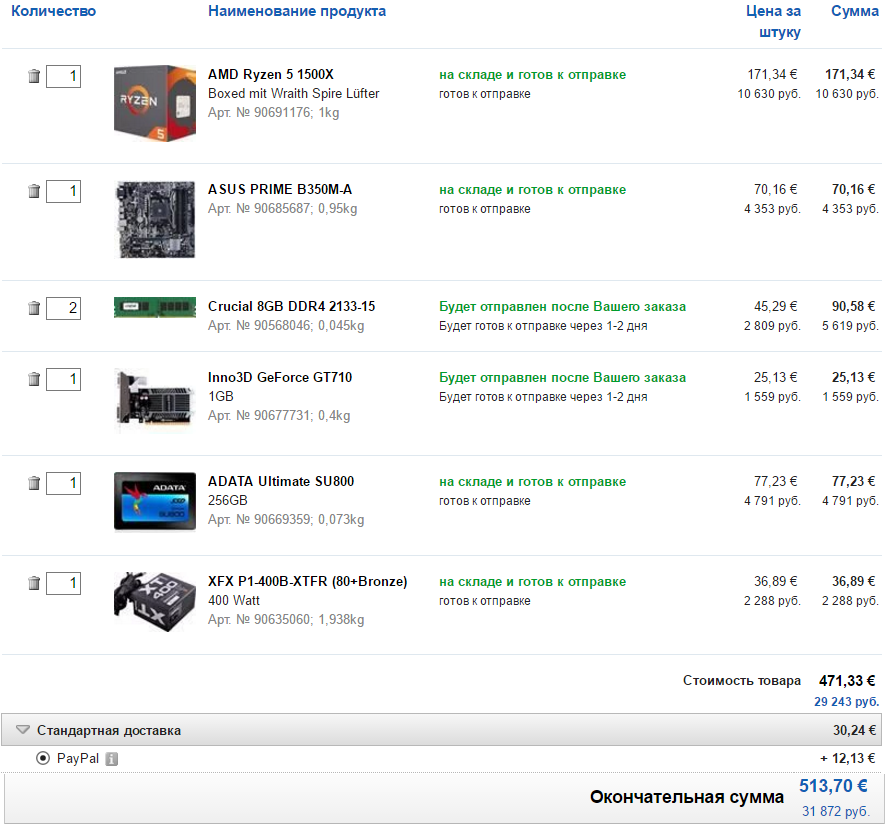
Task: Click the Количество column header
Action: point(54,11)
